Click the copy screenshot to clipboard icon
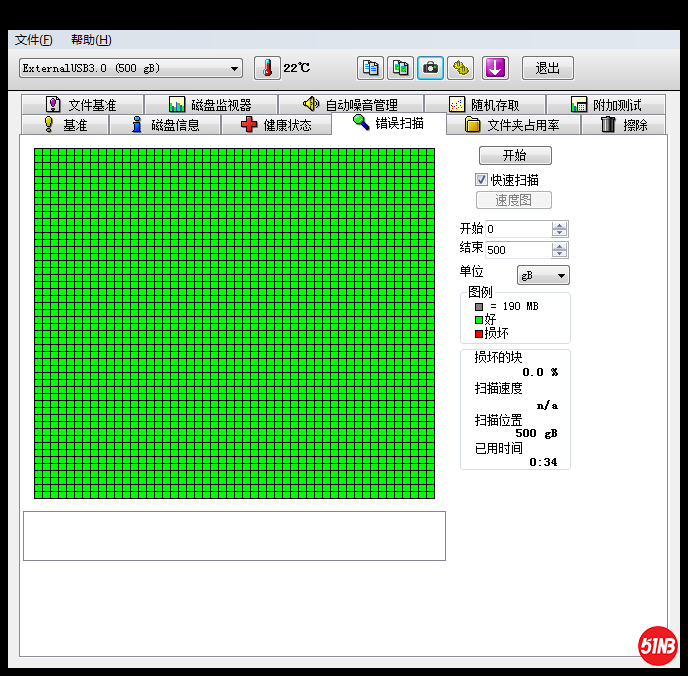 400,68
